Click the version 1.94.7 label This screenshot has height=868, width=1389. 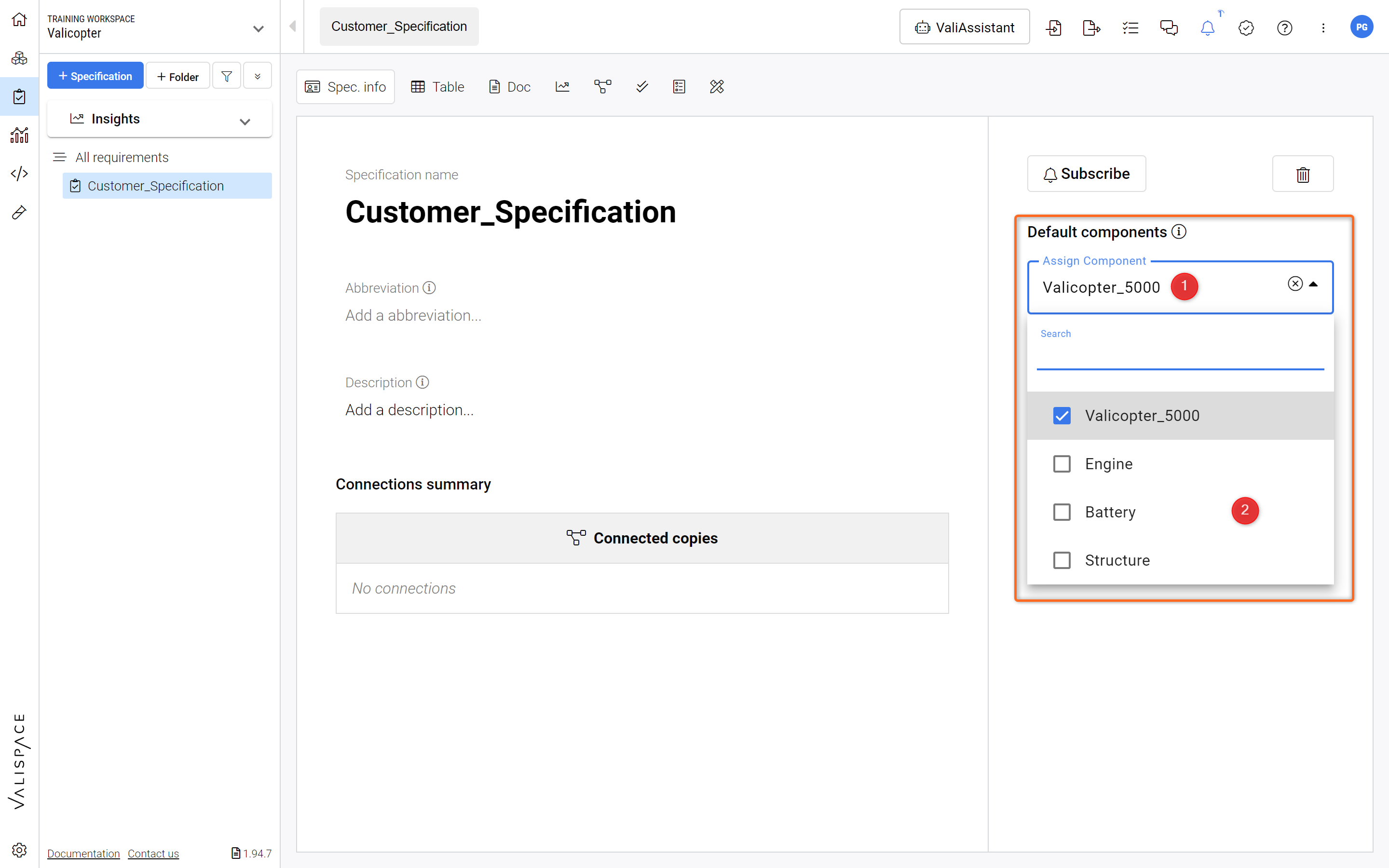point(251,854)
